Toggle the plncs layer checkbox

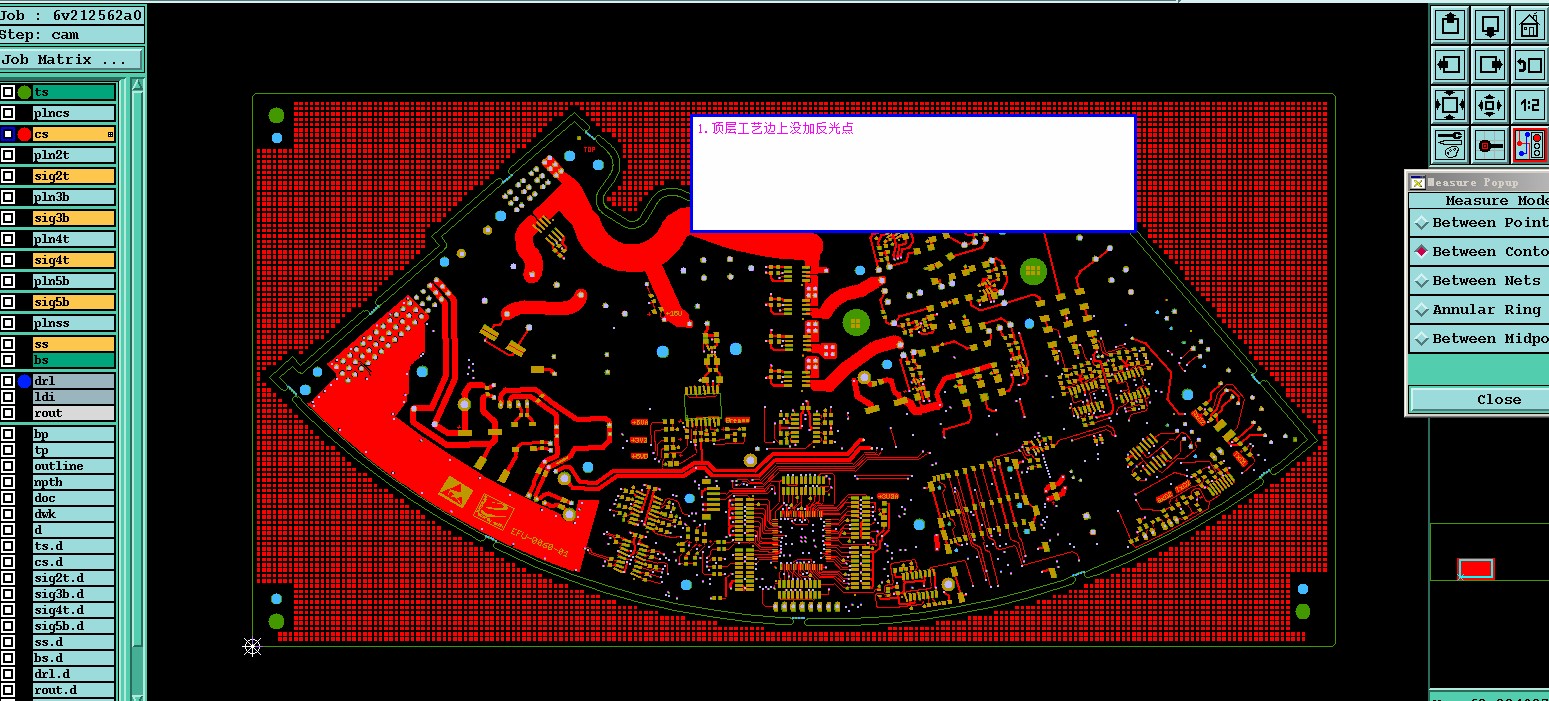[x=8, y=113]
